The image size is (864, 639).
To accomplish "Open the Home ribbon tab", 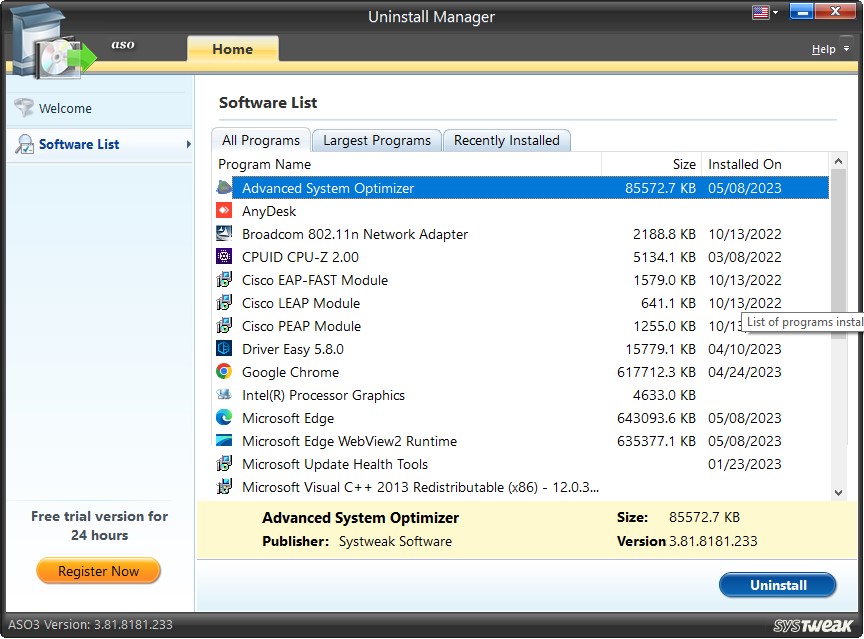I will pyautogui.click(x=233, y=48).
